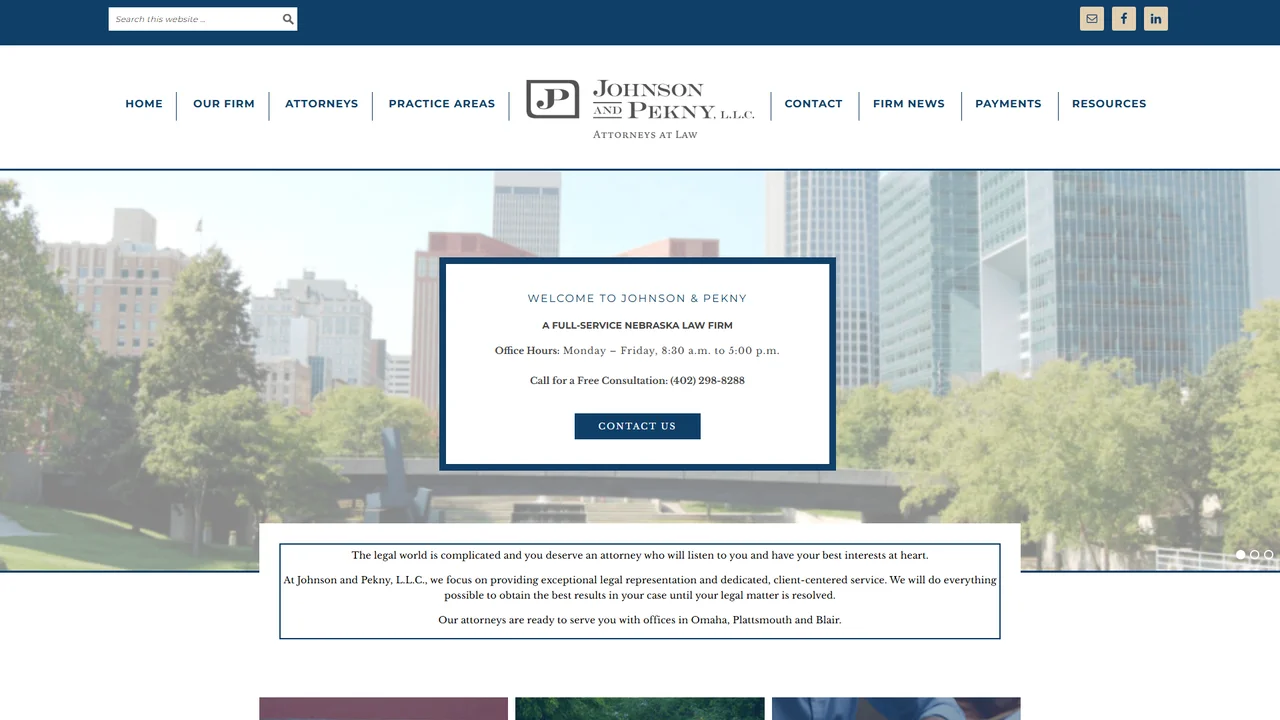The width and height of the screenshot is (1280, 720).
Task: Open the Payments menu item
Action: point(1008,104)
